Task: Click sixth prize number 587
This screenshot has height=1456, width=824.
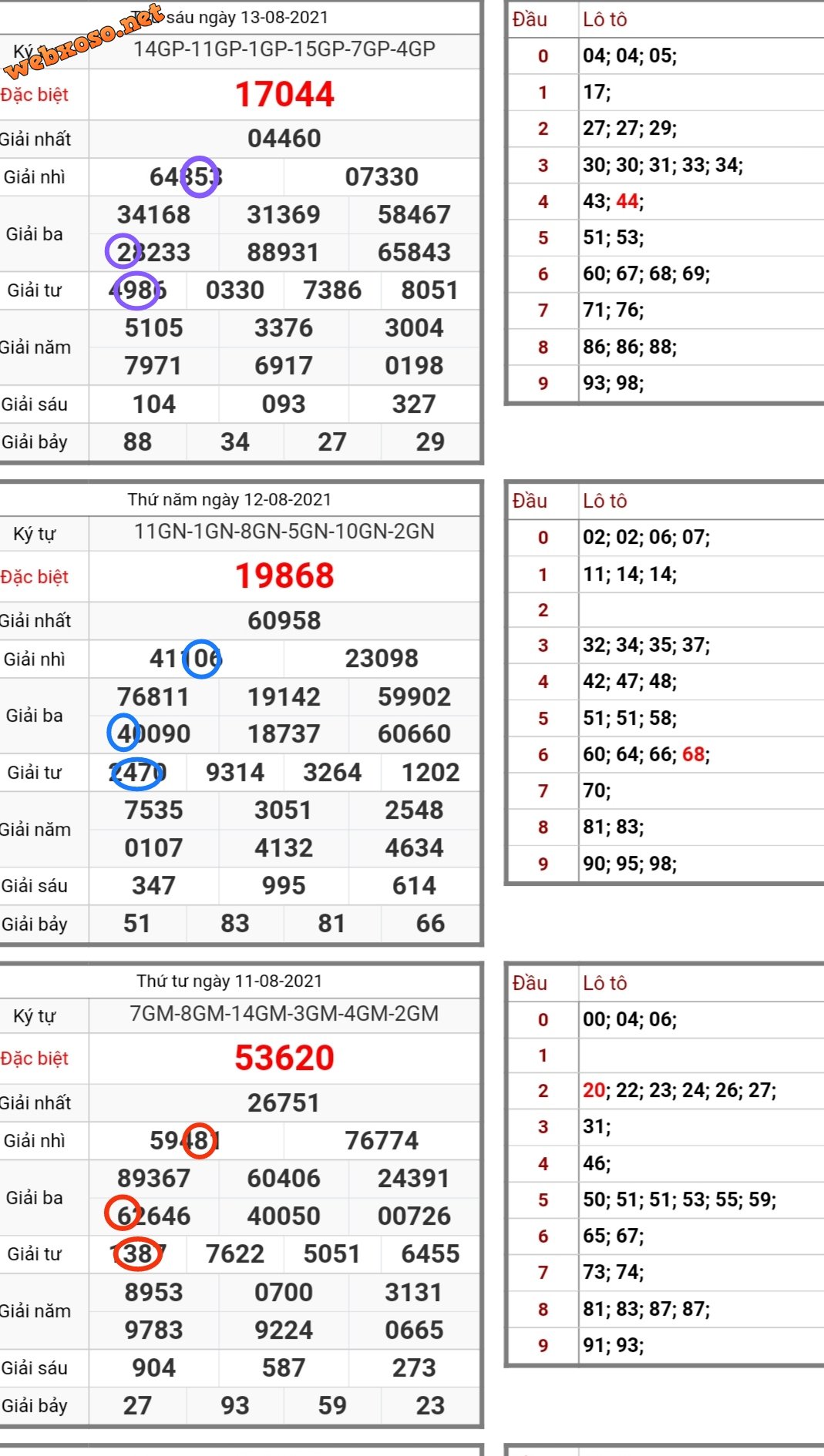Action: coord(284,1368)
